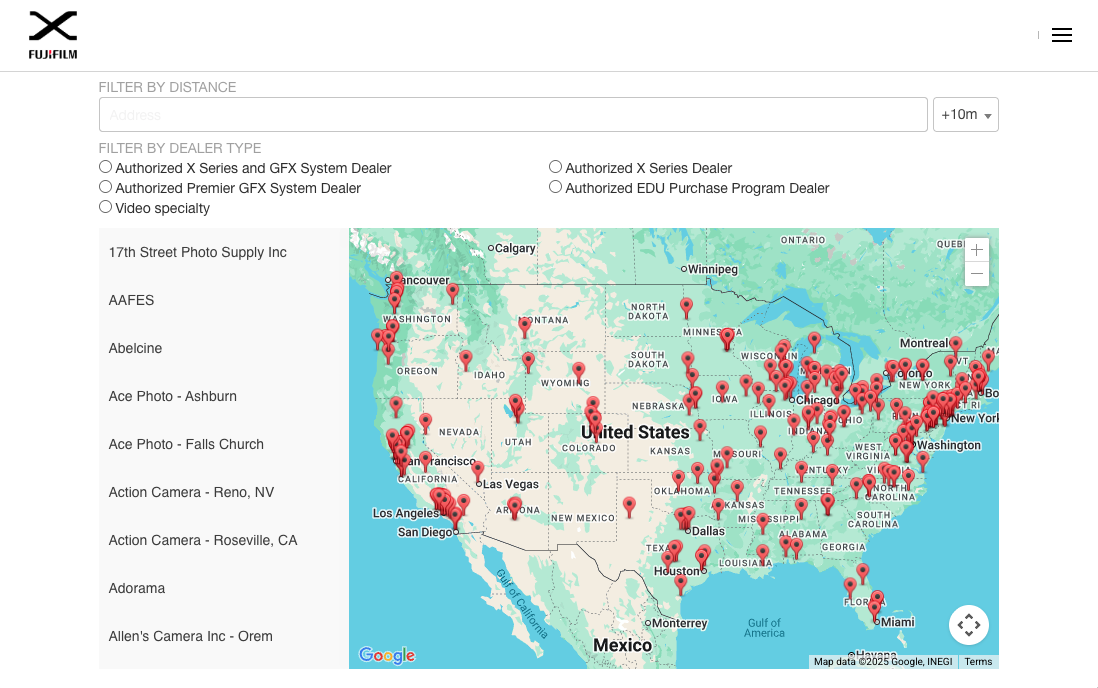Open 17th Street Photo Supply Inc
The image size is (1098, 688).
198,252
